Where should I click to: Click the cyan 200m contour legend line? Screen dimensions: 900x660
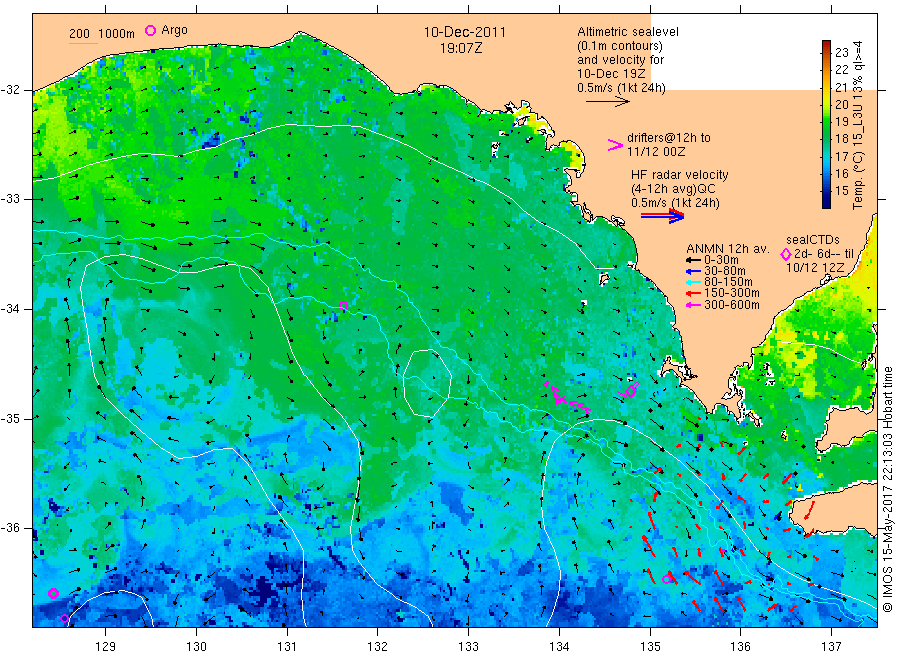pyautogui.click(x=83, y=43)
